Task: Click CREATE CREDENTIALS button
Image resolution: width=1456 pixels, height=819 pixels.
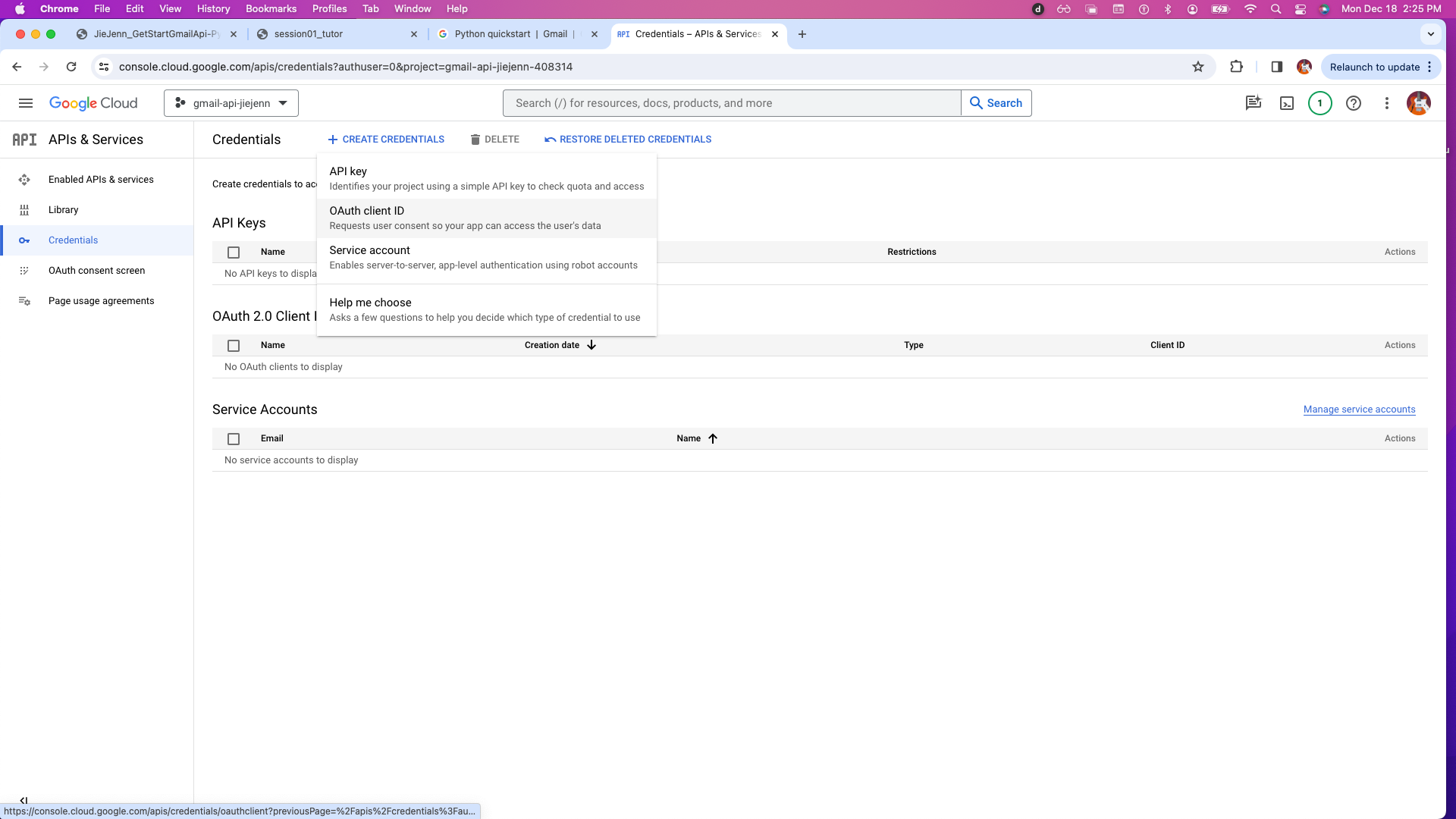Action: [386, 140]
